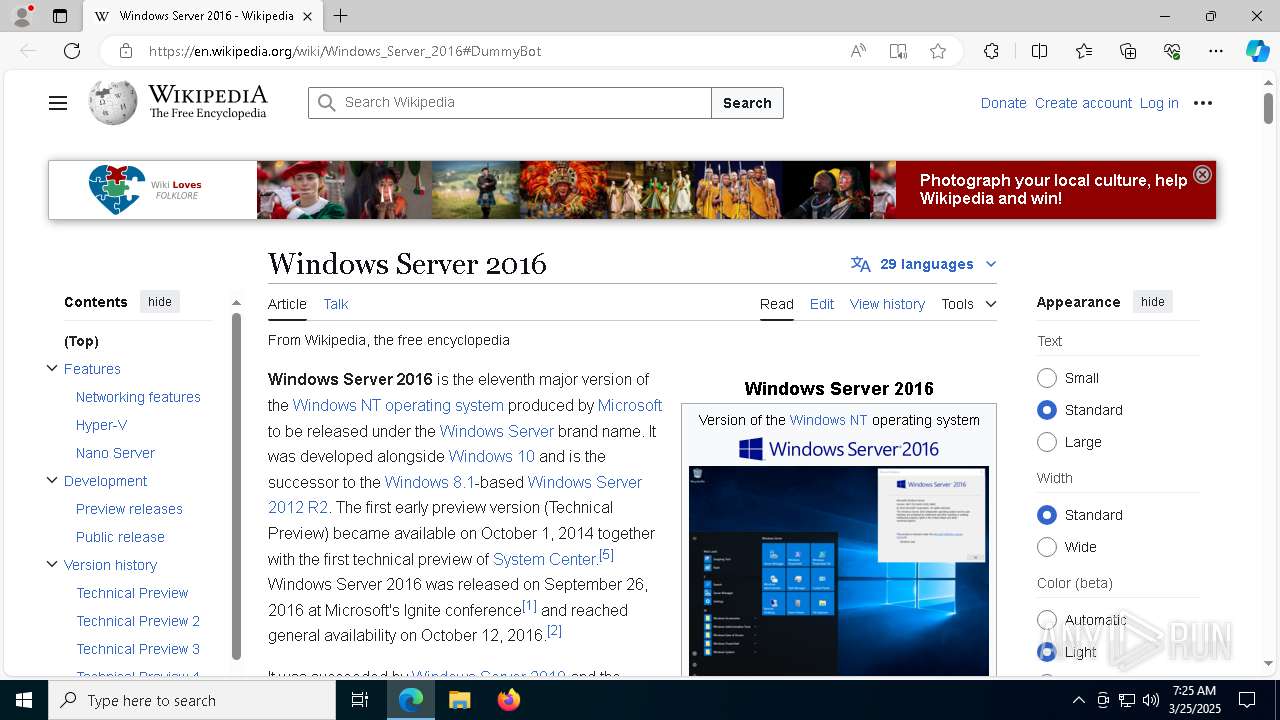The image size is (1280, 720).
Task: Open Task View on the taskbar
Action: tap(360, 700)
